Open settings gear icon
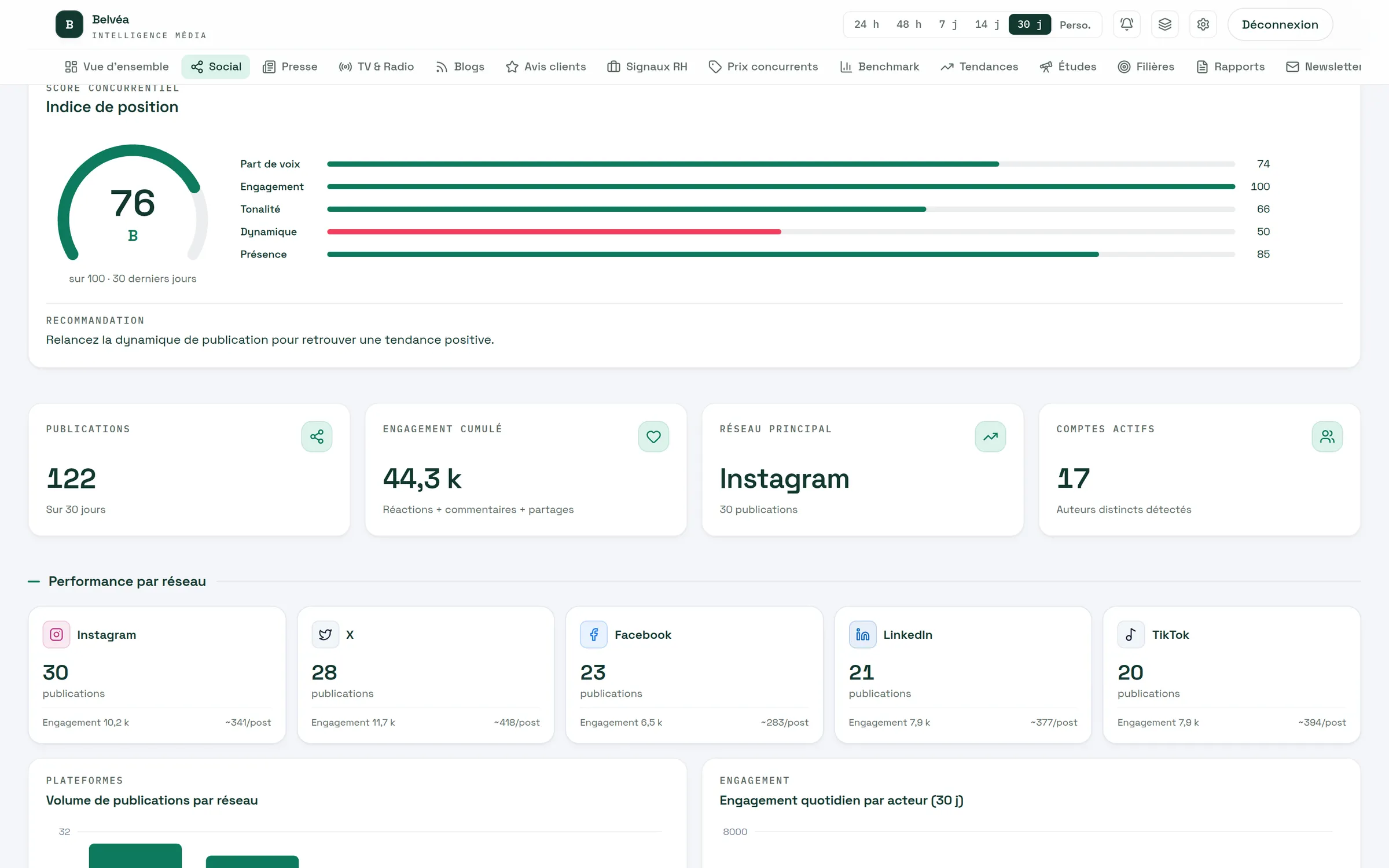1389x868 pixels. coord(1203,24)
